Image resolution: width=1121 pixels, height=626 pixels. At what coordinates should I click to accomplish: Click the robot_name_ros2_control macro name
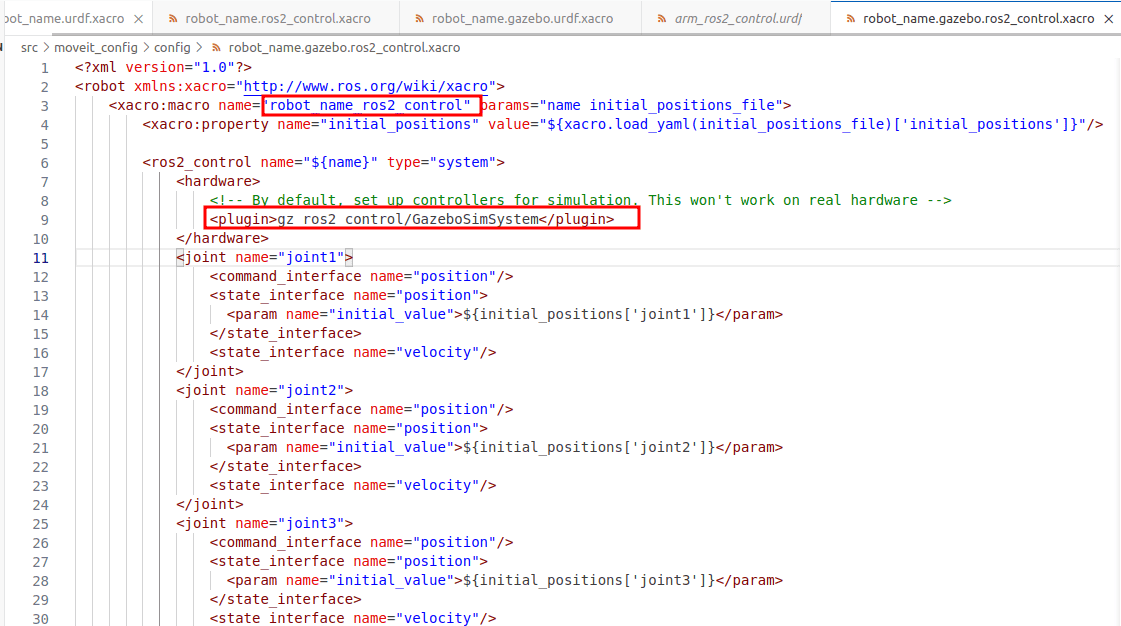pos(370,105)
